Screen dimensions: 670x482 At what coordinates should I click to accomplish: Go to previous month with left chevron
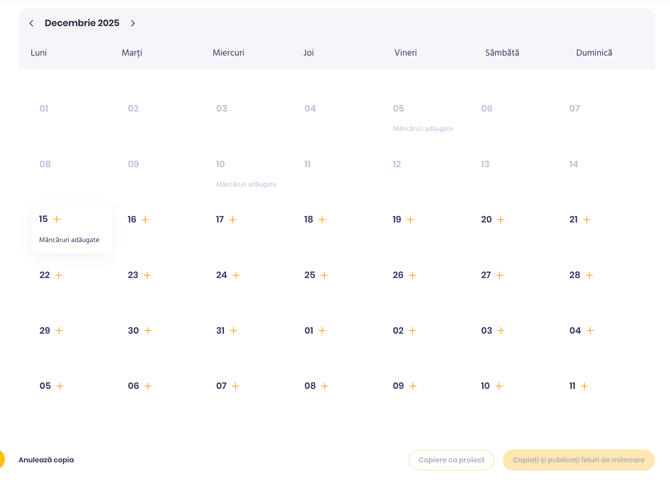[x=31, y=23]
